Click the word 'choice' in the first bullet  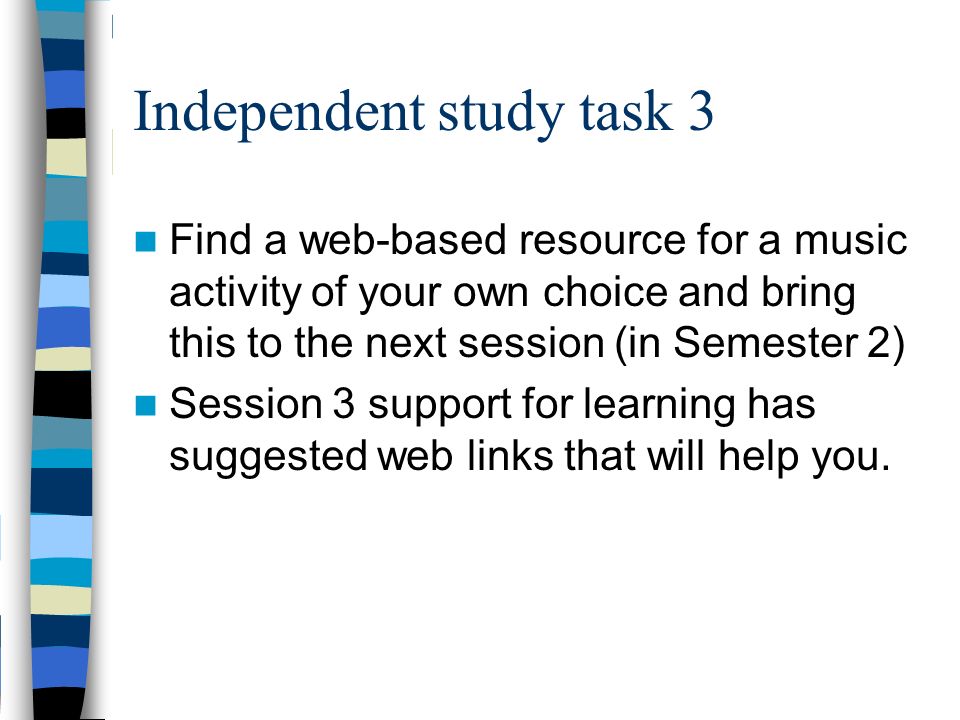(x=604, y=291)
